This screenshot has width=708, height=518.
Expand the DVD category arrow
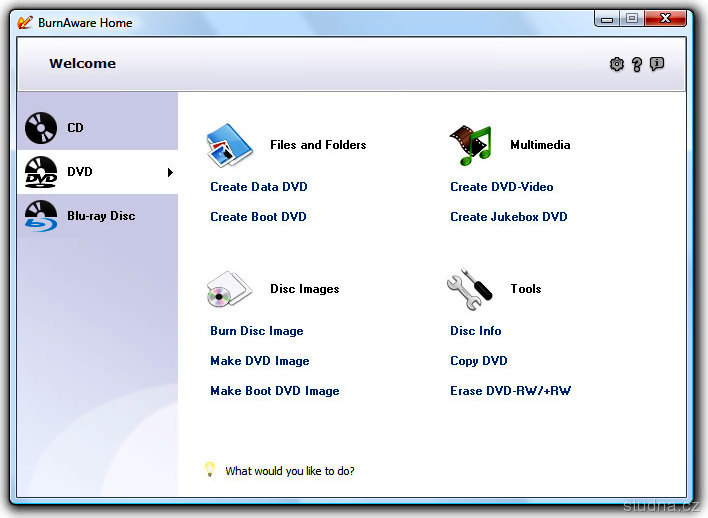pos(170,172)
